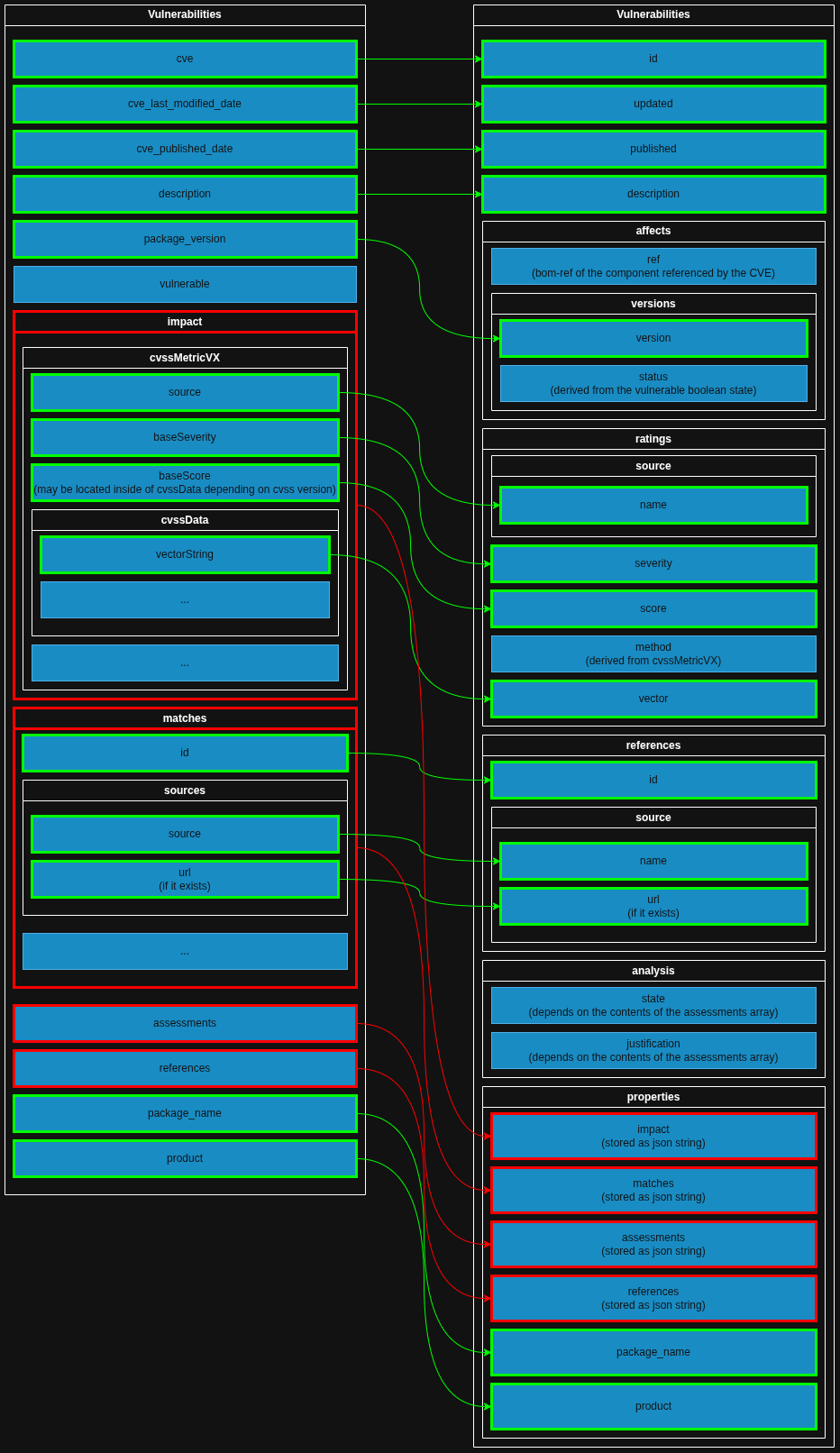Click package_name box inside properties
The width and height of the screenshot is (840, 1453).
click(x=653, y=1352)
